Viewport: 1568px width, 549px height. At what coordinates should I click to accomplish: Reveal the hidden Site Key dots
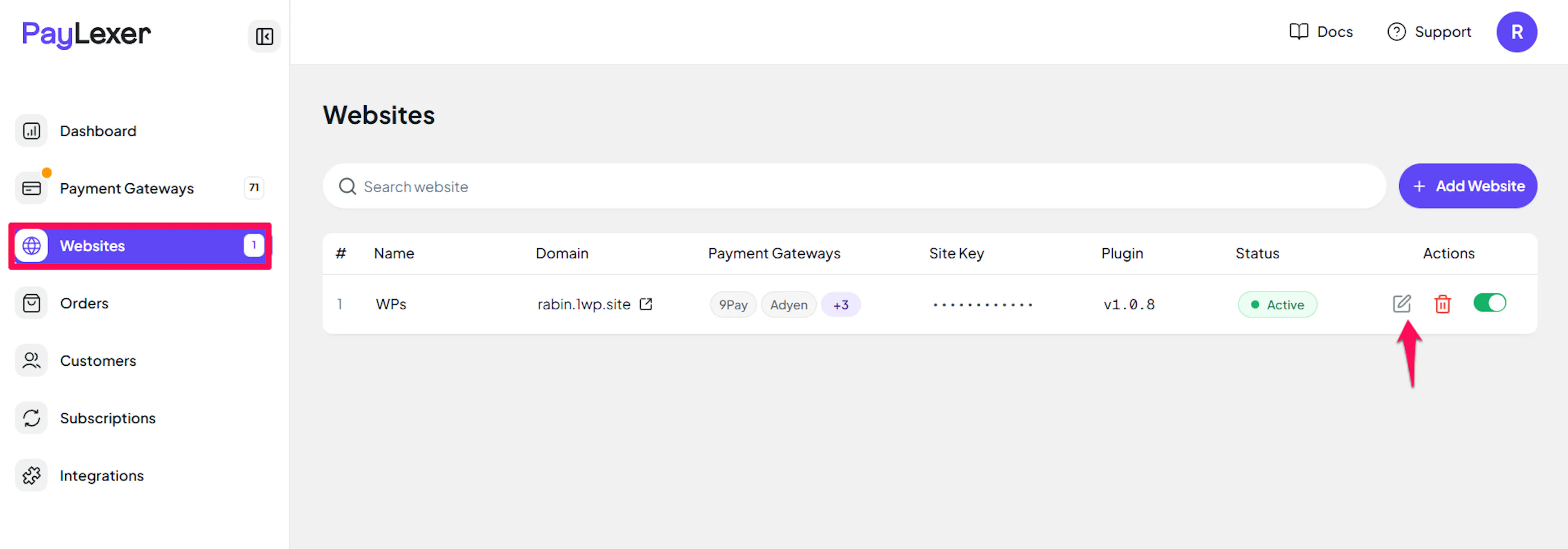pos(982,305)
